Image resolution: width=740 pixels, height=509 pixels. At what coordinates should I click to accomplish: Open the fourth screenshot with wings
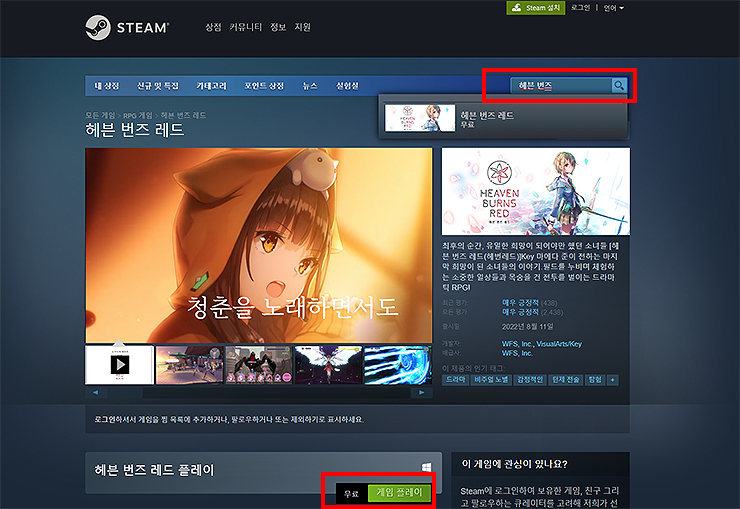tap(328, 365)
